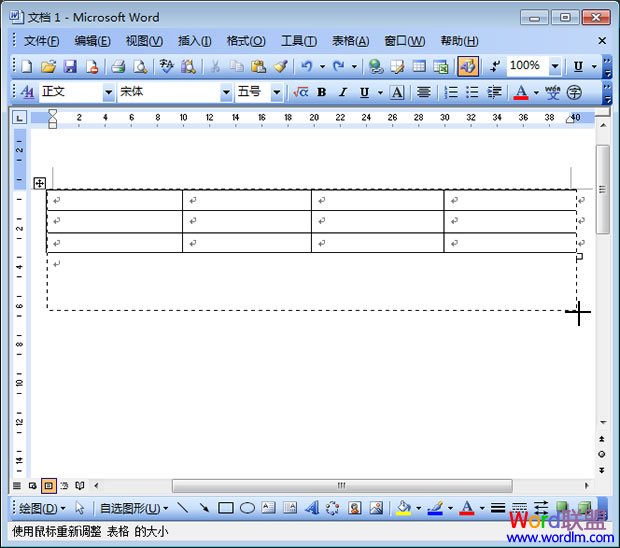Open the 表格(A) menu
This screenshot has width=620, height=548.
(x=350, y=41)
